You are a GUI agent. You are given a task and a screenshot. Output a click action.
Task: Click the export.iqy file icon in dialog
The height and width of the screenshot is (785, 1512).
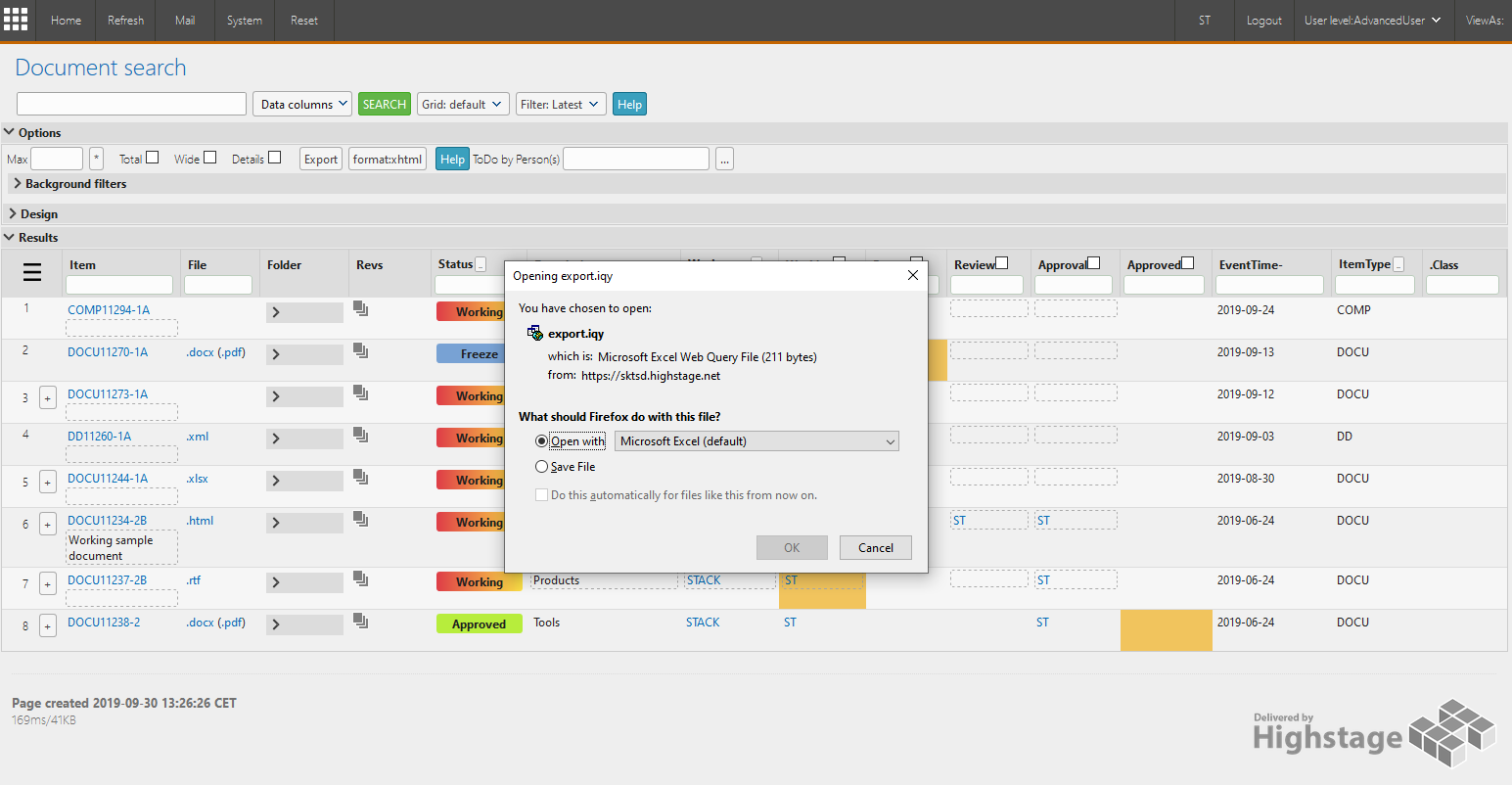(x=534, y=333)
